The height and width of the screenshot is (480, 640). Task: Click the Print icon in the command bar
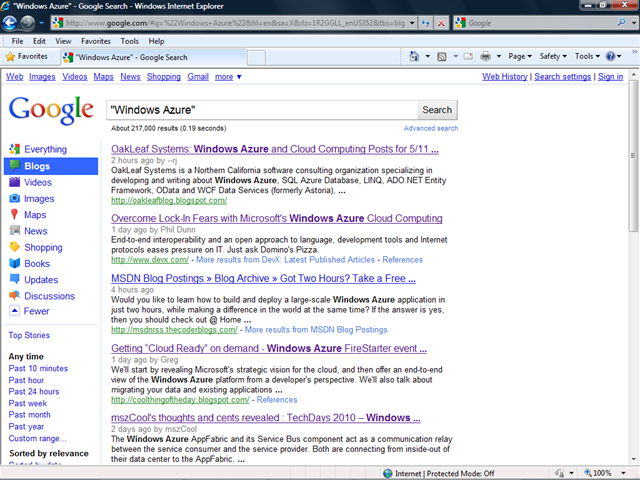tap(485, 56)
